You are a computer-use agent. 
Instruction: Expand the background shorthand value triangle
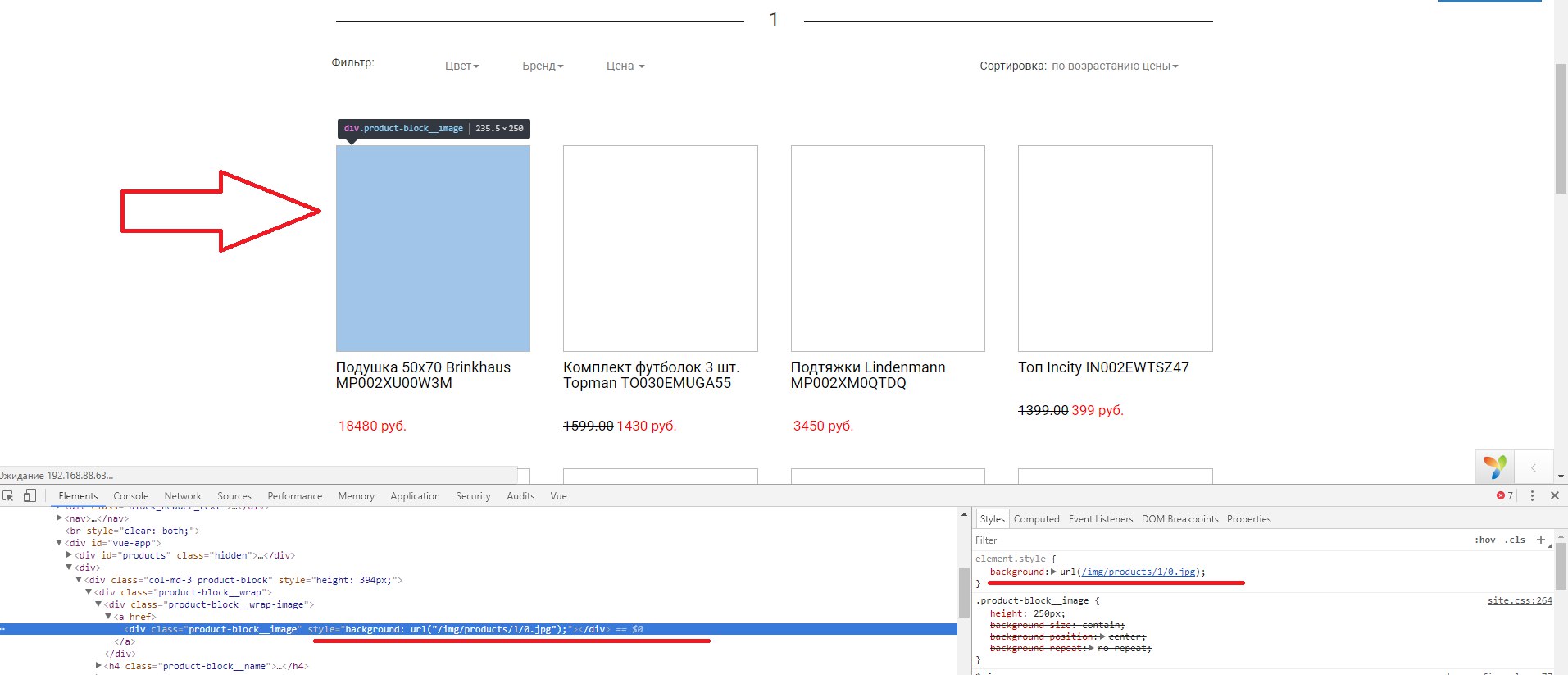pyautogui.click(x=1054, y=572)
